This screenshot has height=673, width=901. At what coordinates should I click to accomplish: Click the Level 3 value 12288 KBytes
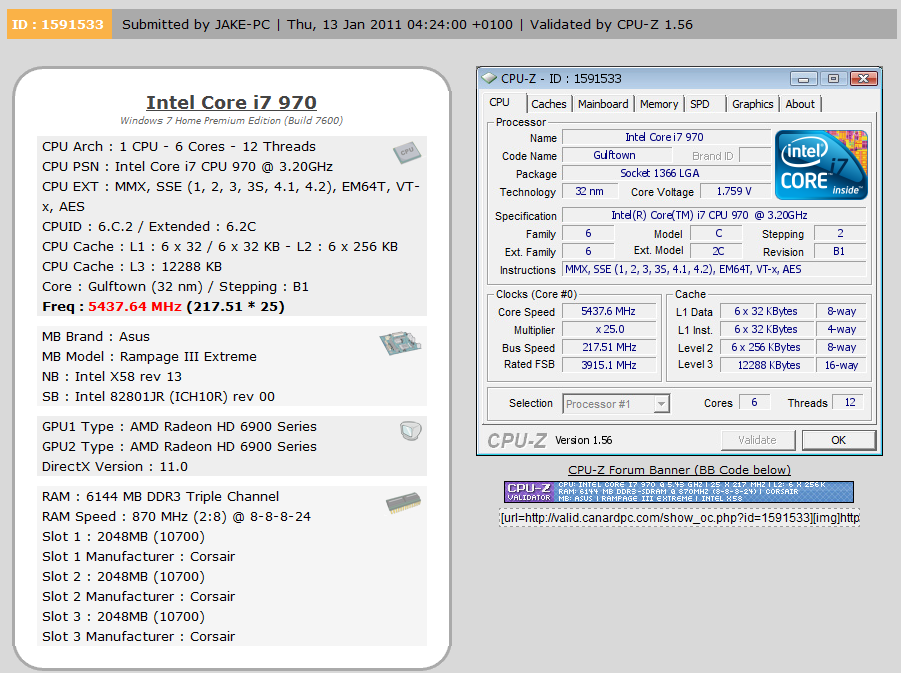coord(766,365)
